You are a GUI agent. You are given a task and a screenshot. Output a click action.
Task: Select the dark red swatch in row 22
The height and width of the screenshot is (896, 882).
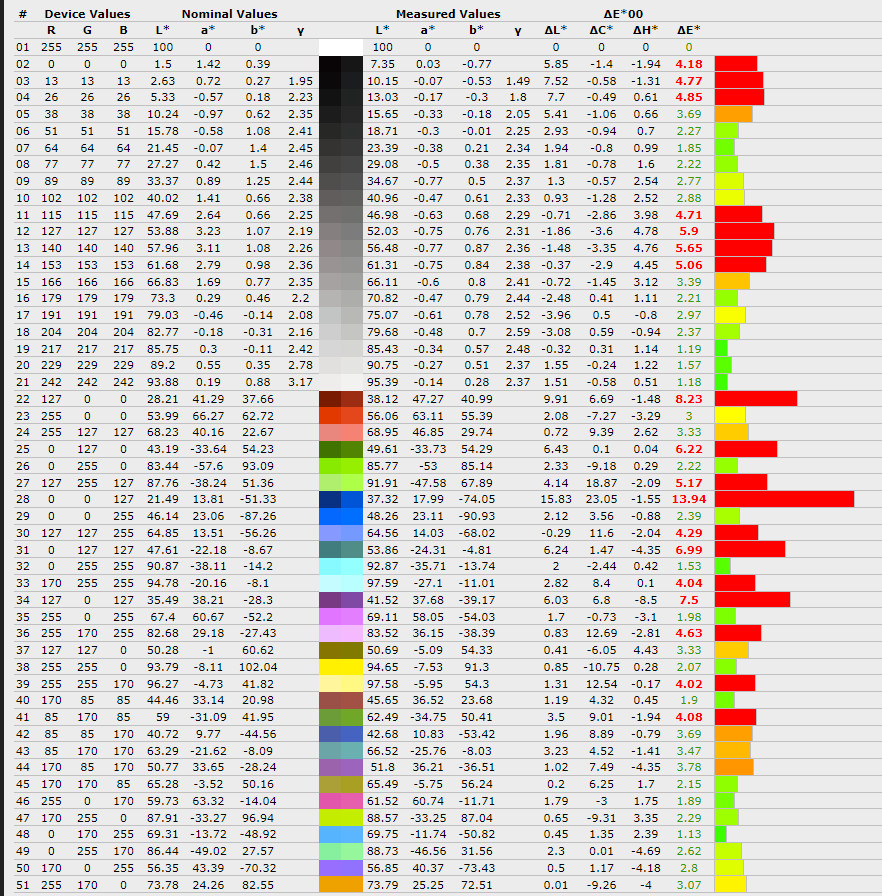340,399
